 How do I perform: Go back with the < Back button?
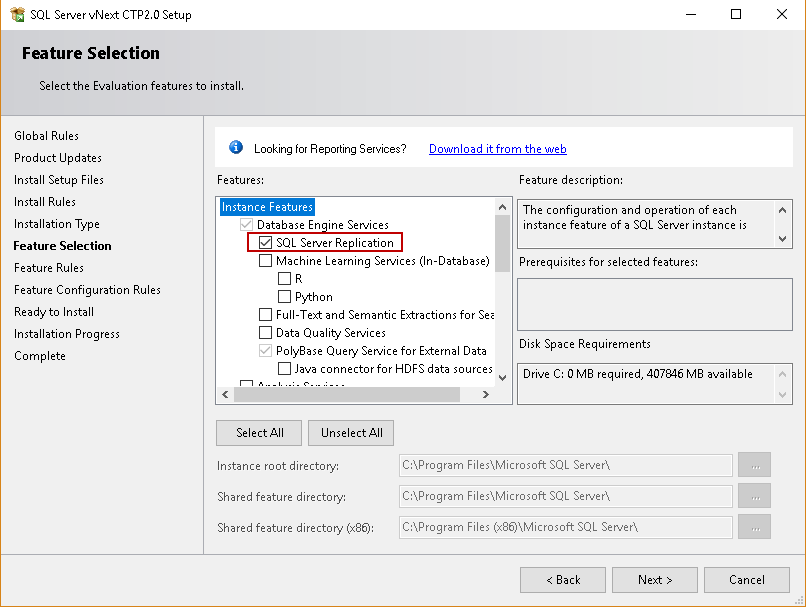point(563,580)
